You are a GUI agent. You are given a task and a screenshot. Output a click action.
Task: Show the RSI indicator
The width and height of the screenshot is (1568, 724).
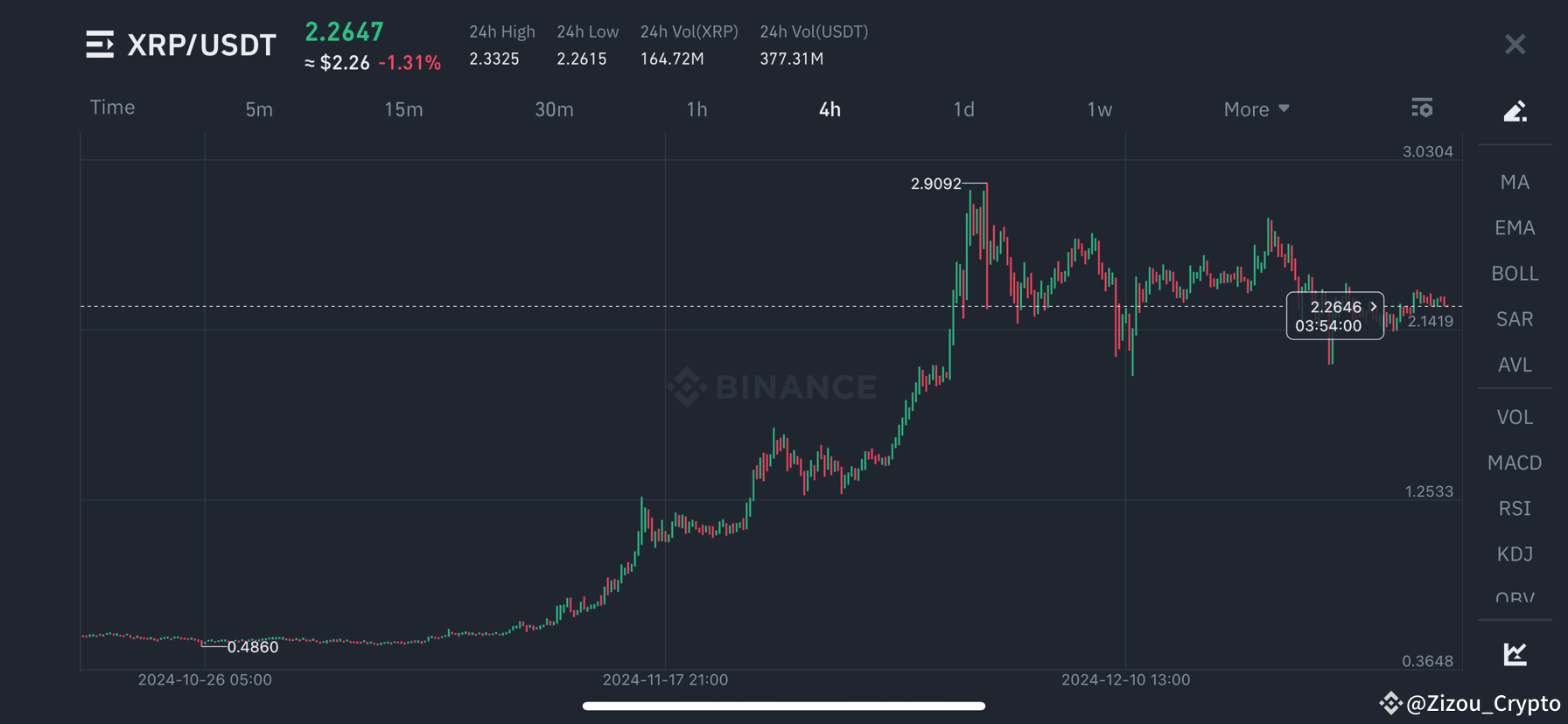1515,508
